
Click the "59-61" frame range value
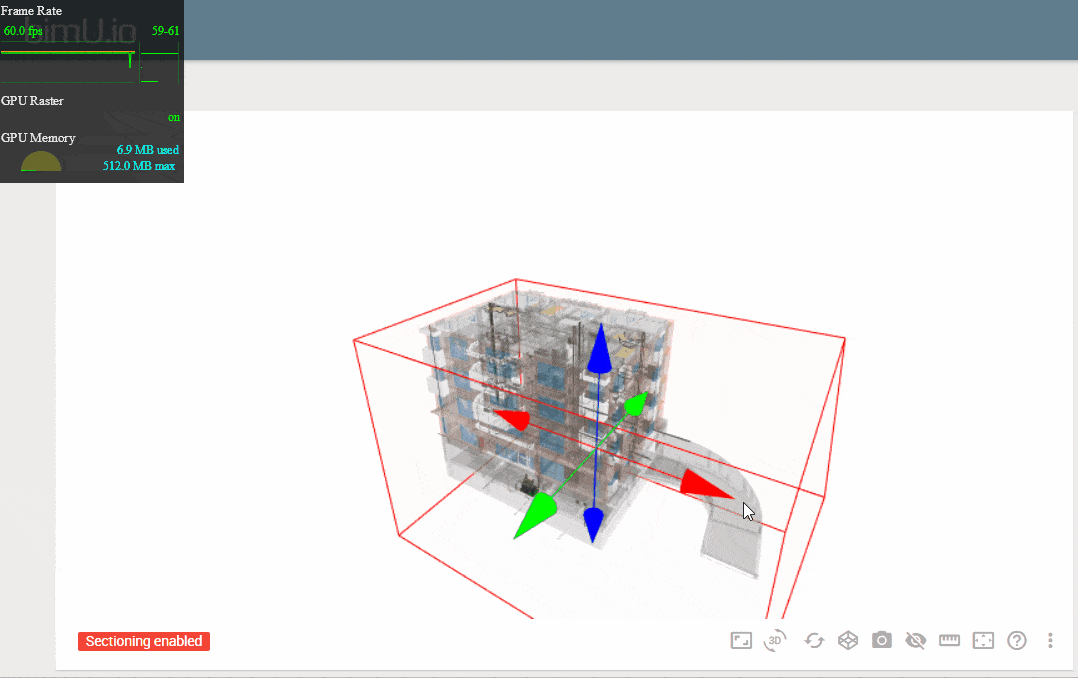(166, 31)
